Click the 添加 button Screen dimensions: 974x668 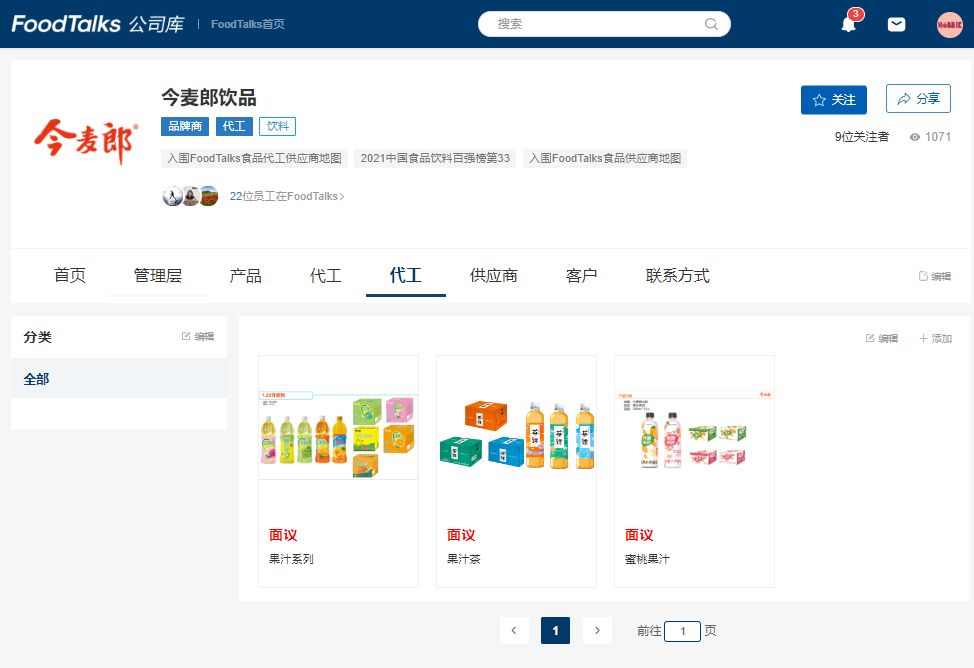[x=935, y=338]
